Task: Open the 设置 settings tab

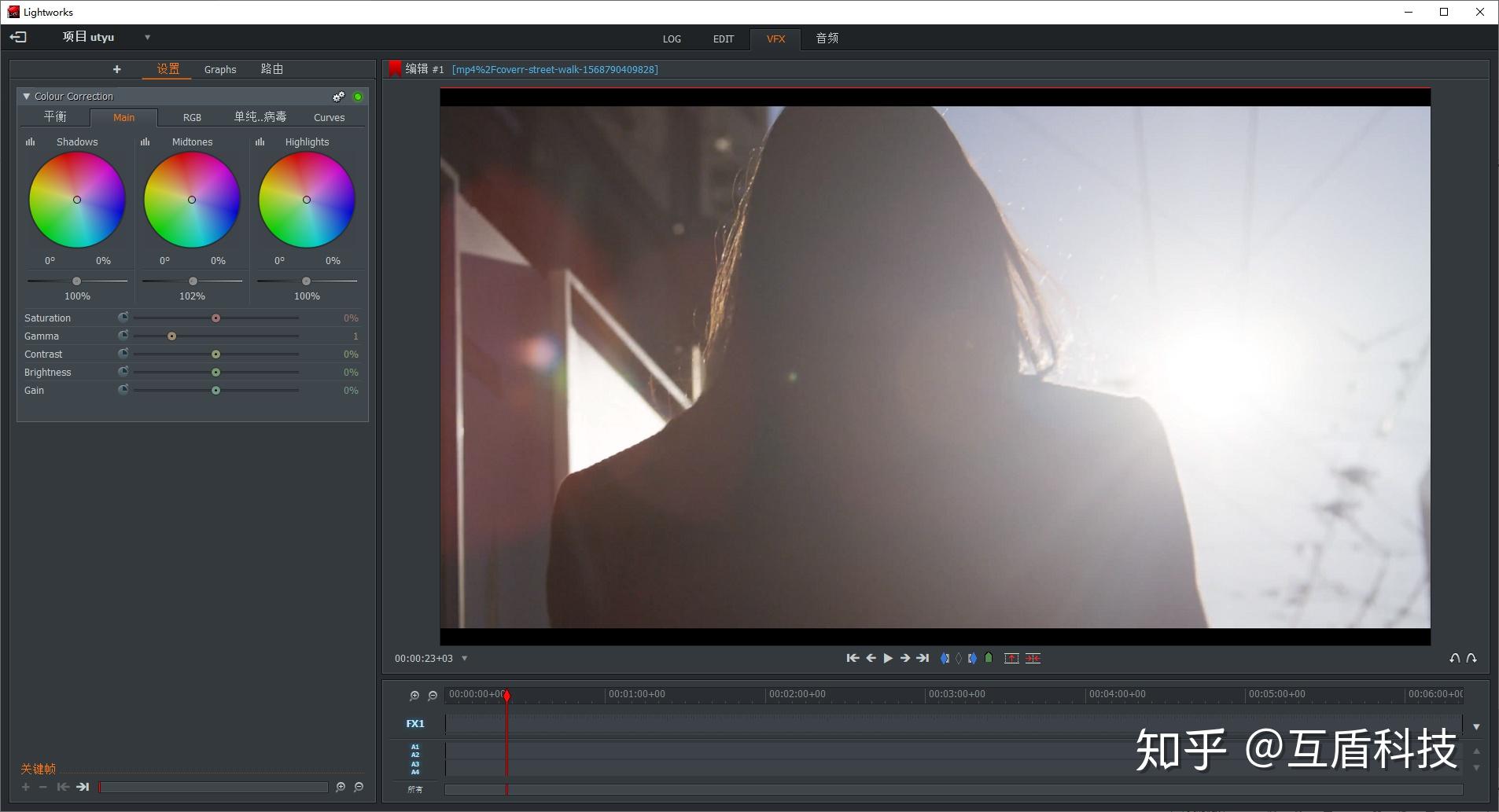Action: pos(168,69)
